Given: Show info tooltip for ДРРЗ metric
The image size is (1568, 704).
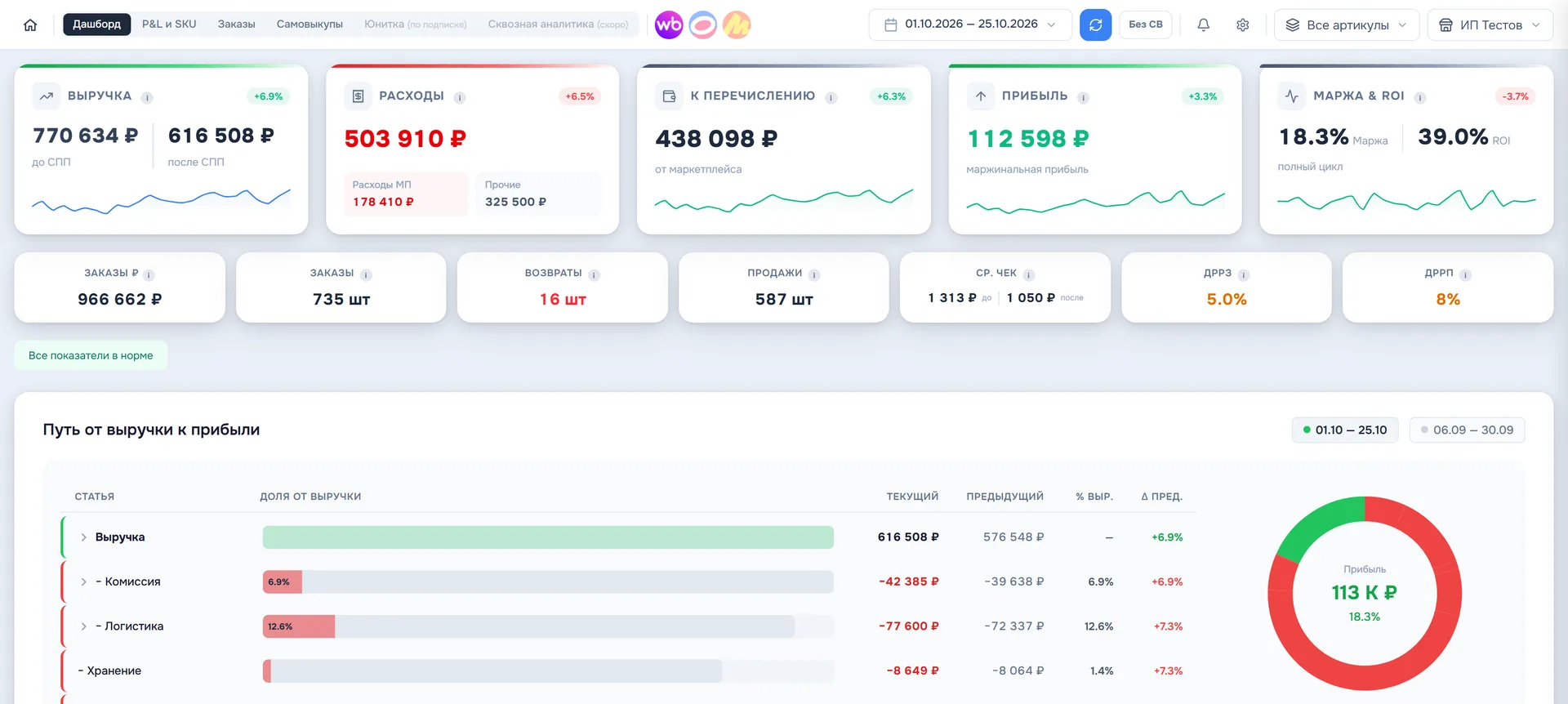Looking at the screenshot, I should (x=1244, y=274).
